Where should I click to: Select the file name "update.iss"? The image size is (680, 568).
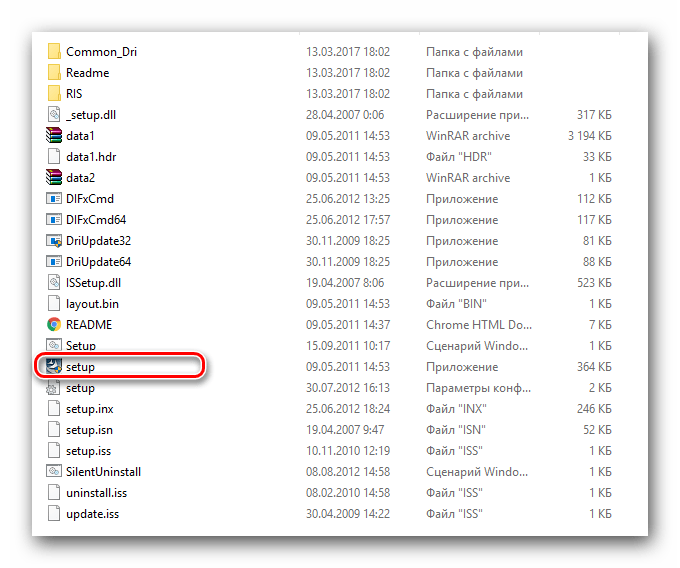tap(92, 514)
